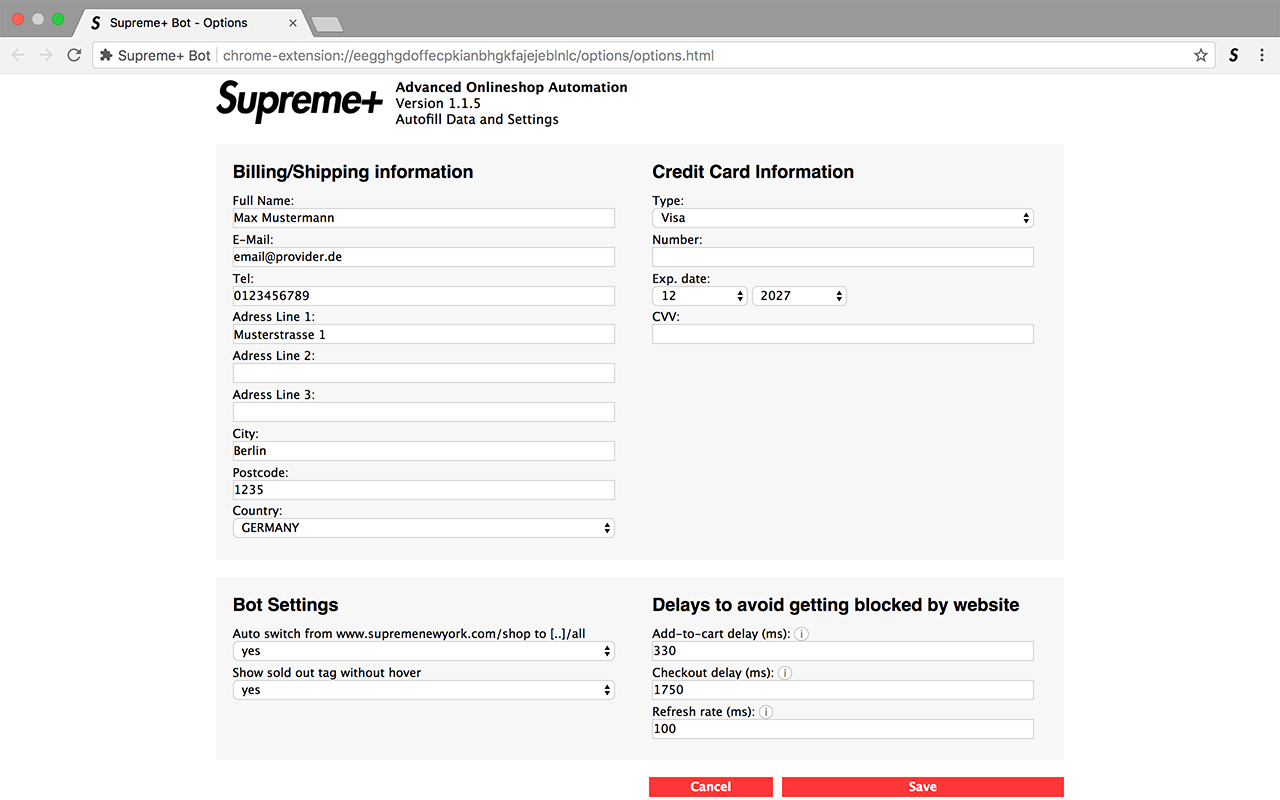Click the red Save button

point(923,787)
